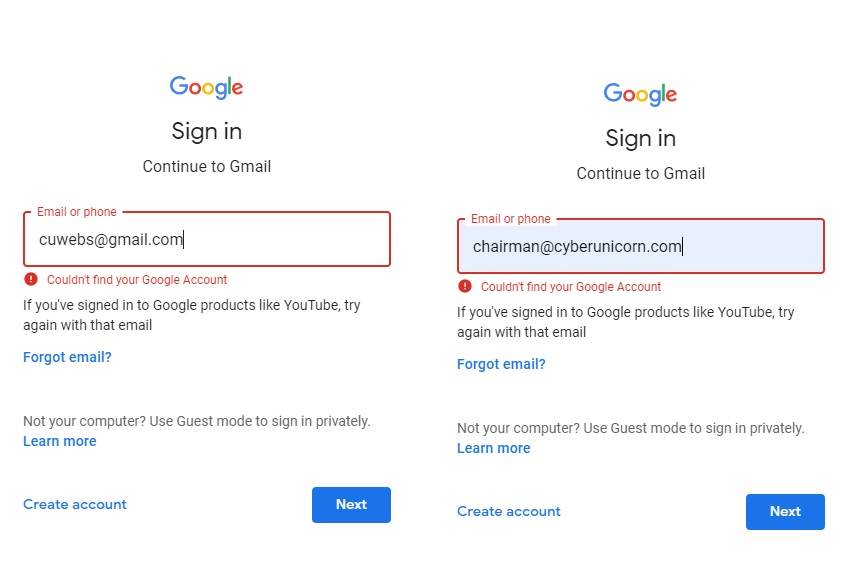Open Forgot email link below the chairman@cyberunicorn.com field
The image size is (865, 577).
501,364
